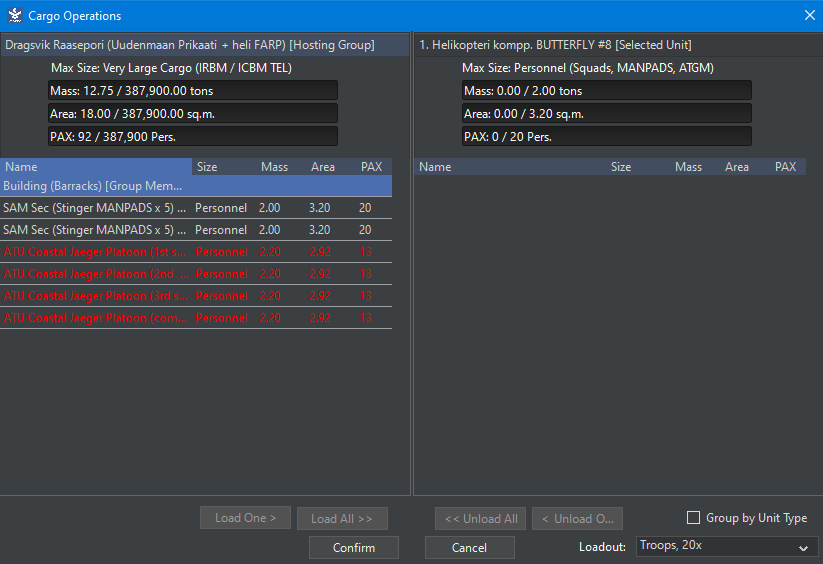Click Name header in selected unit list
This screenshot has width=823, height=564.
pos(510,166)
